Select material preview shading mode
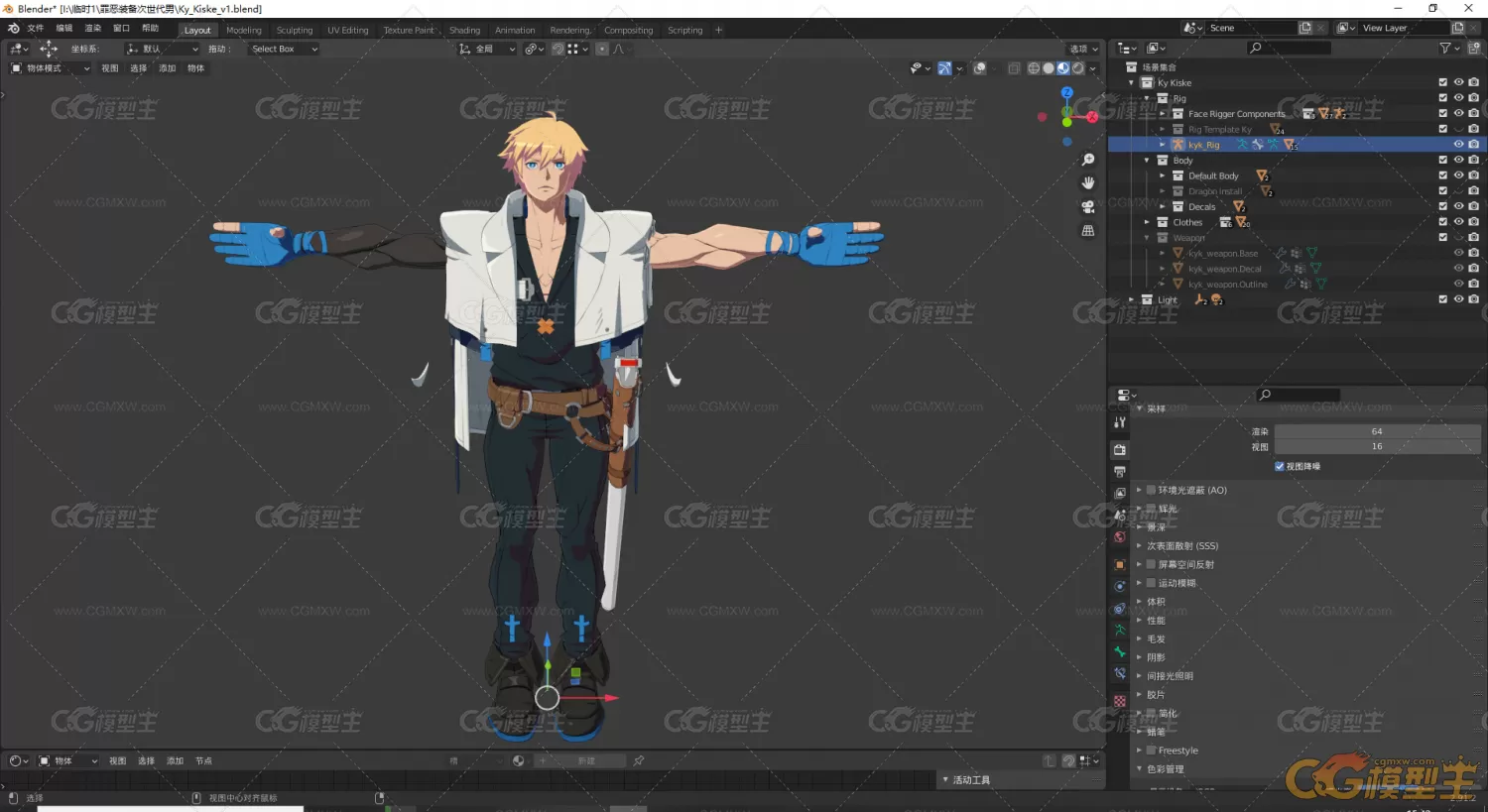This screenshot has height=812, width=1488. 1063,68
